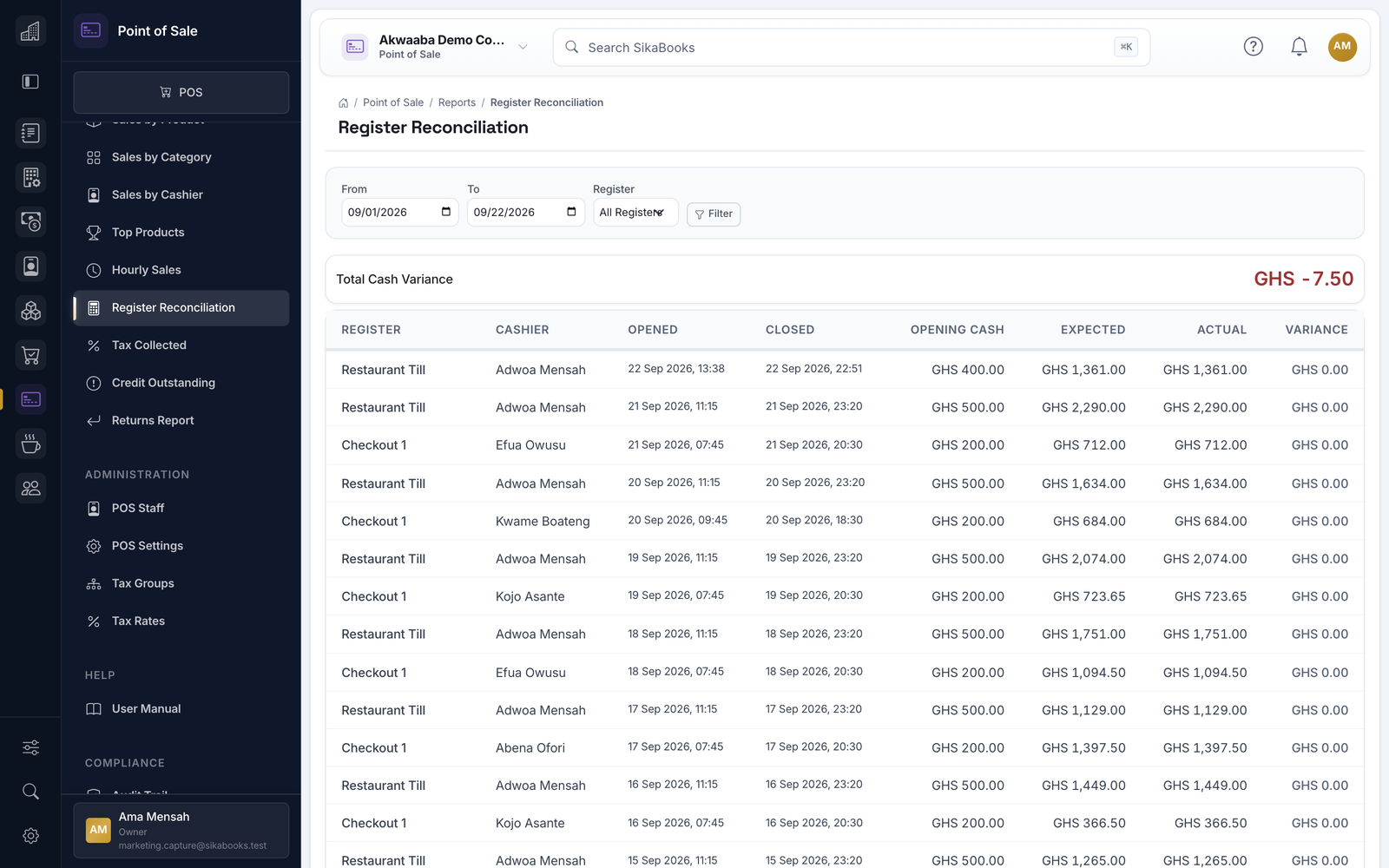Click the magnifier icon in left rail
The height and width of the screenshot is (868, 1389).
(30, 792)
